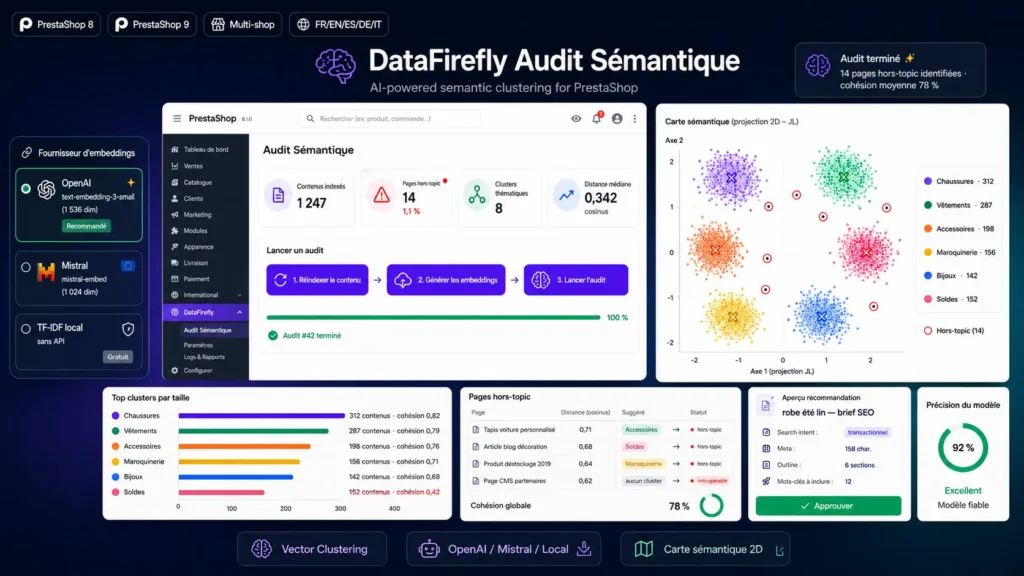Click the orange Accessoires legend dot
This screenshot has height=576, width=1024.
(x=927, y=229)
